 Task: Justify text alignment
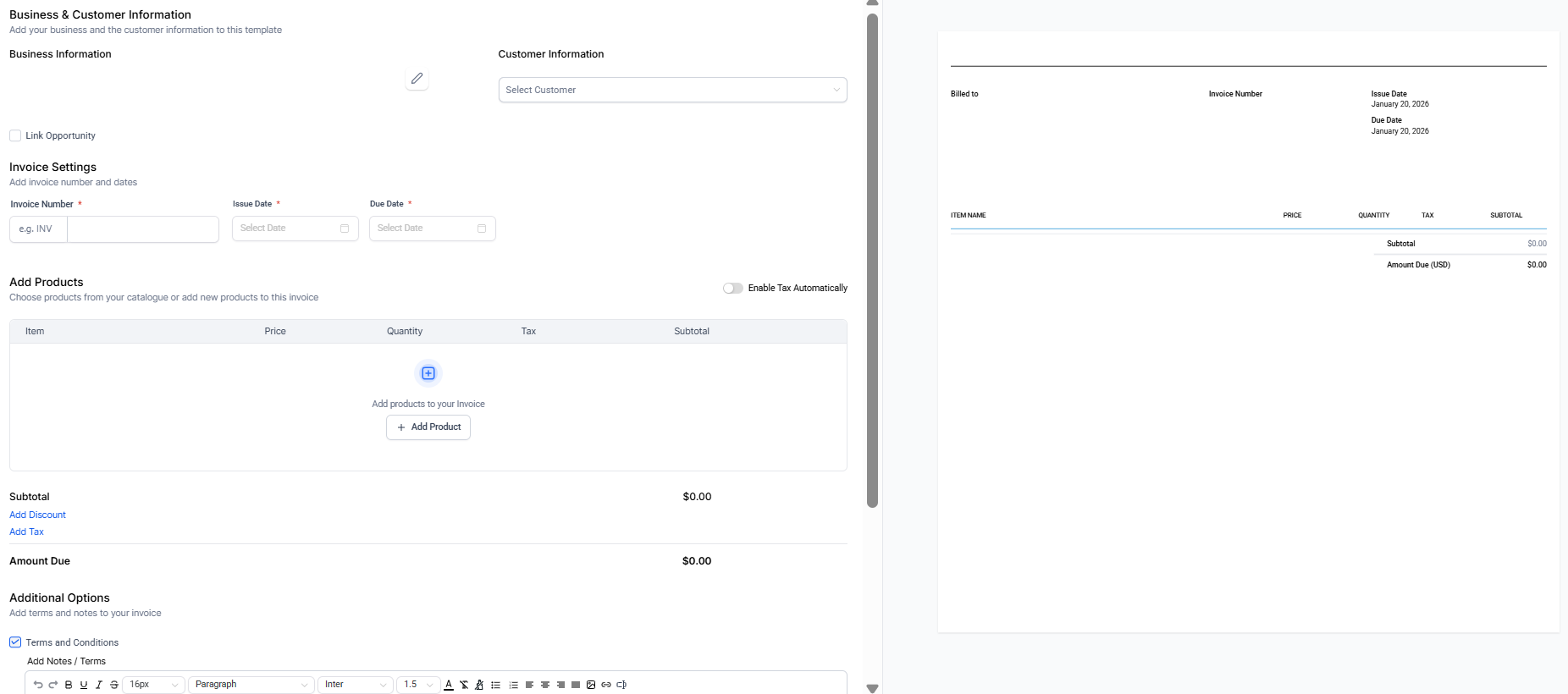click(576, 685)
